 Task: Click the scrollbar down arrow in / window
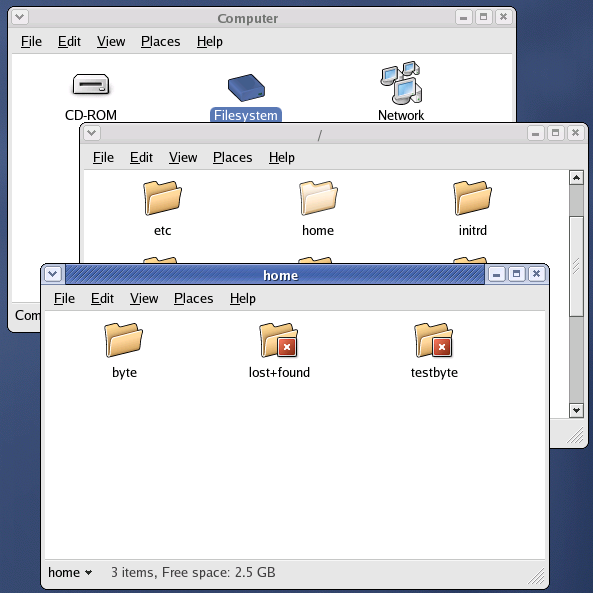click(576, 410)
